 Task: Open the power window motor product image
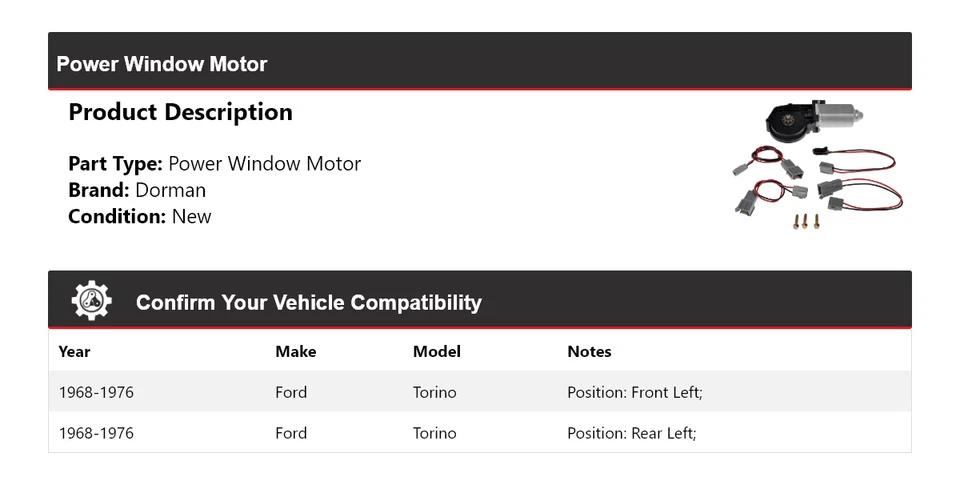pos(817,165)
